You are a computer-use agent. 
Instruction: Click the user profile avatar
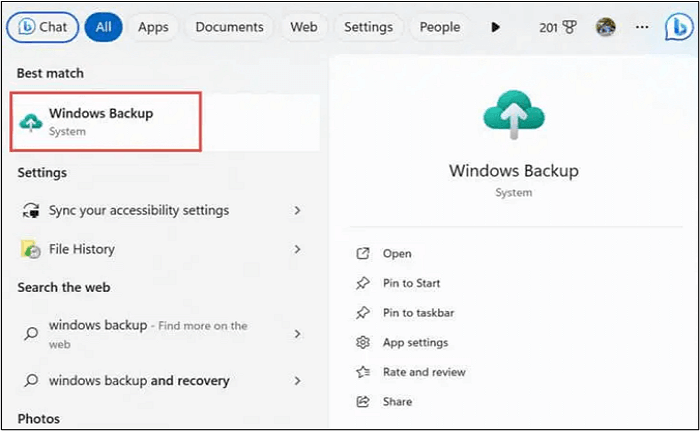606,27
